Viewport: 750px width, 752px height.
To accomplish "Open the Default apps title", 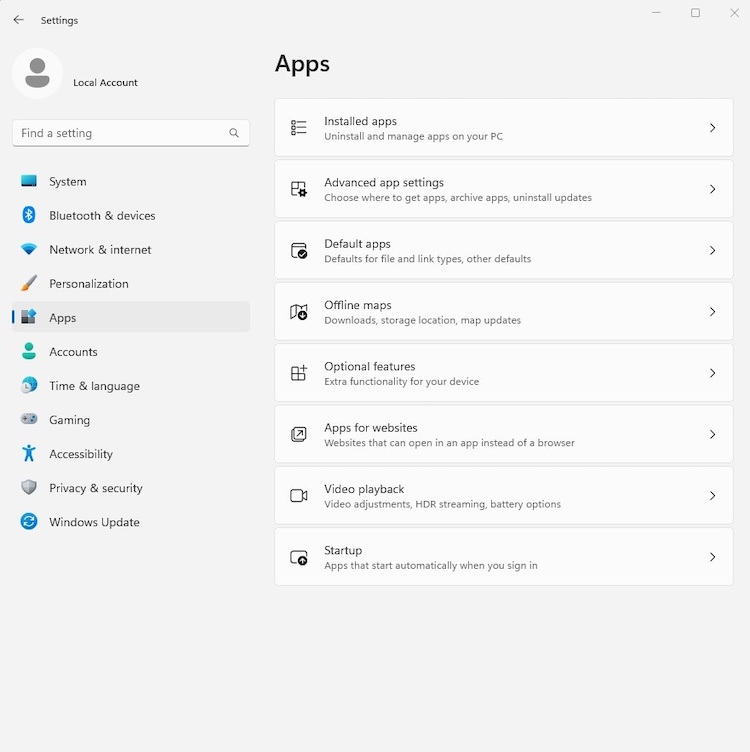I will click(357, 244).
